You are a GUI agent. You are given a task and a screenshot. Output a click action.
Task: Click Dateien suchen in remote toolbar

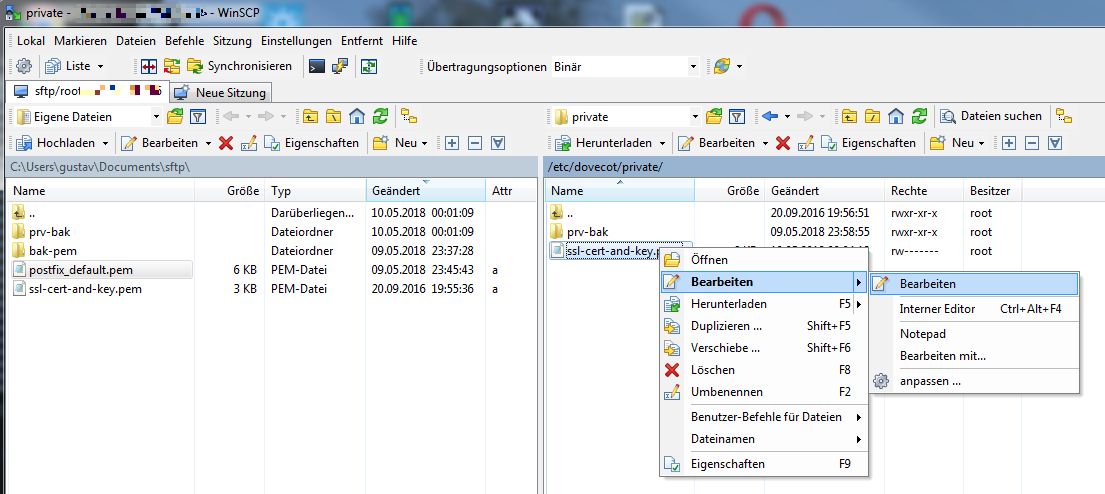point(992,116)
